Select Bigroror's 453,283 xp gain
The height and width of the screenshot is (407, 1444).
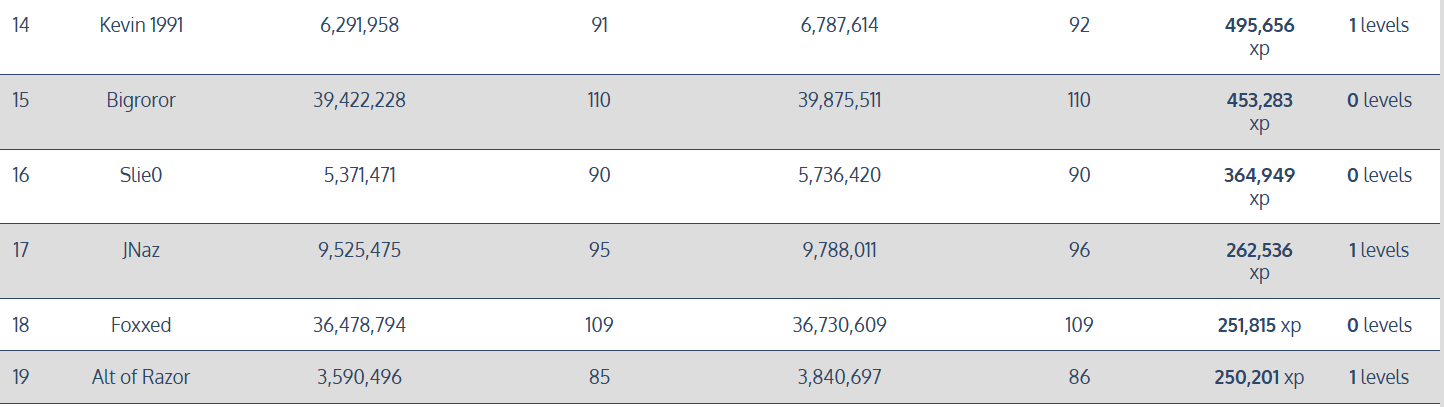click(1260, 112)
